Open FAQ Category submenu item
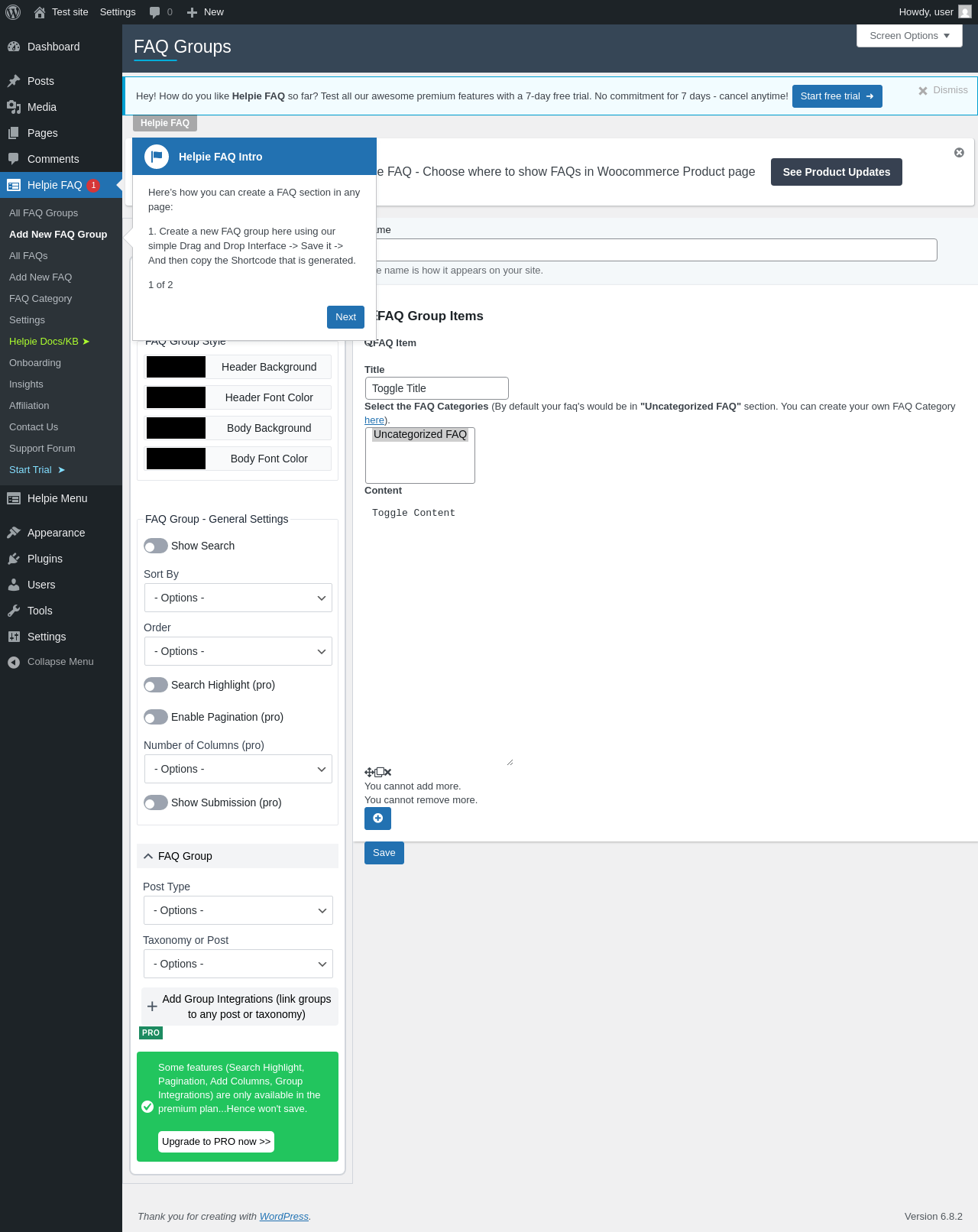 tap(40, 299)
